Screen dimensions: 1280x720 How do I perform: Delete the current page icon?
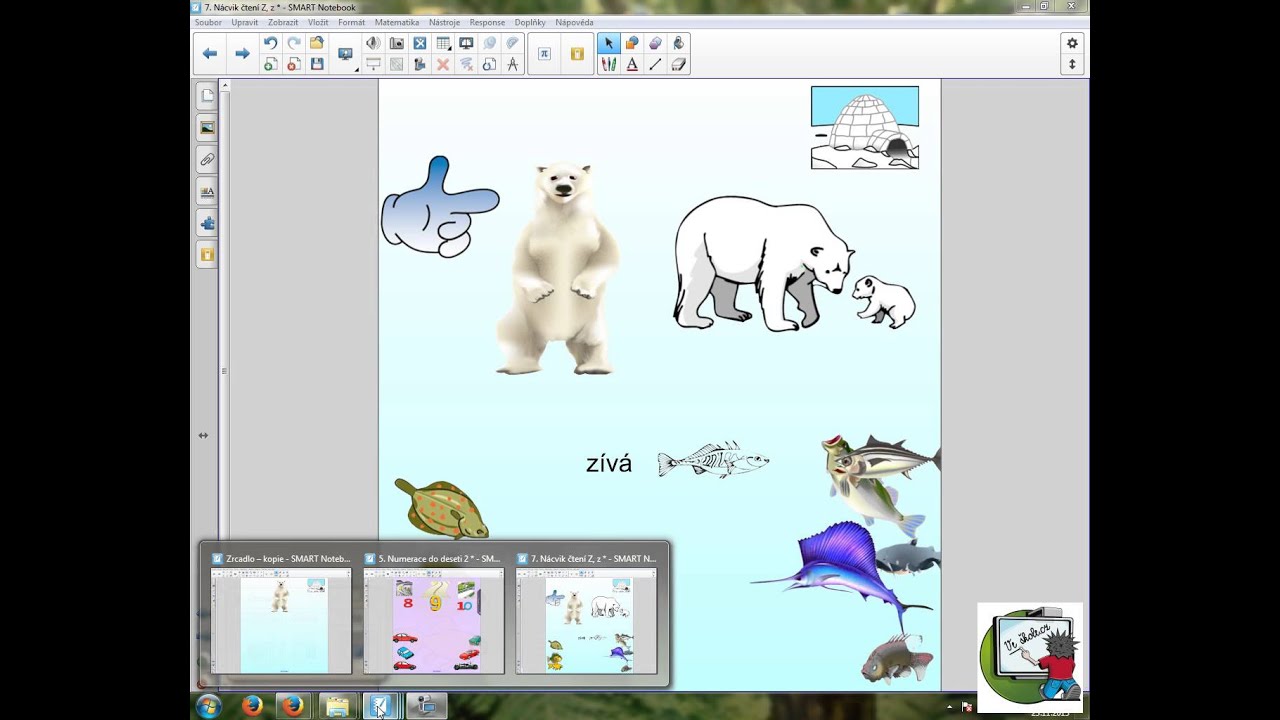294,64
